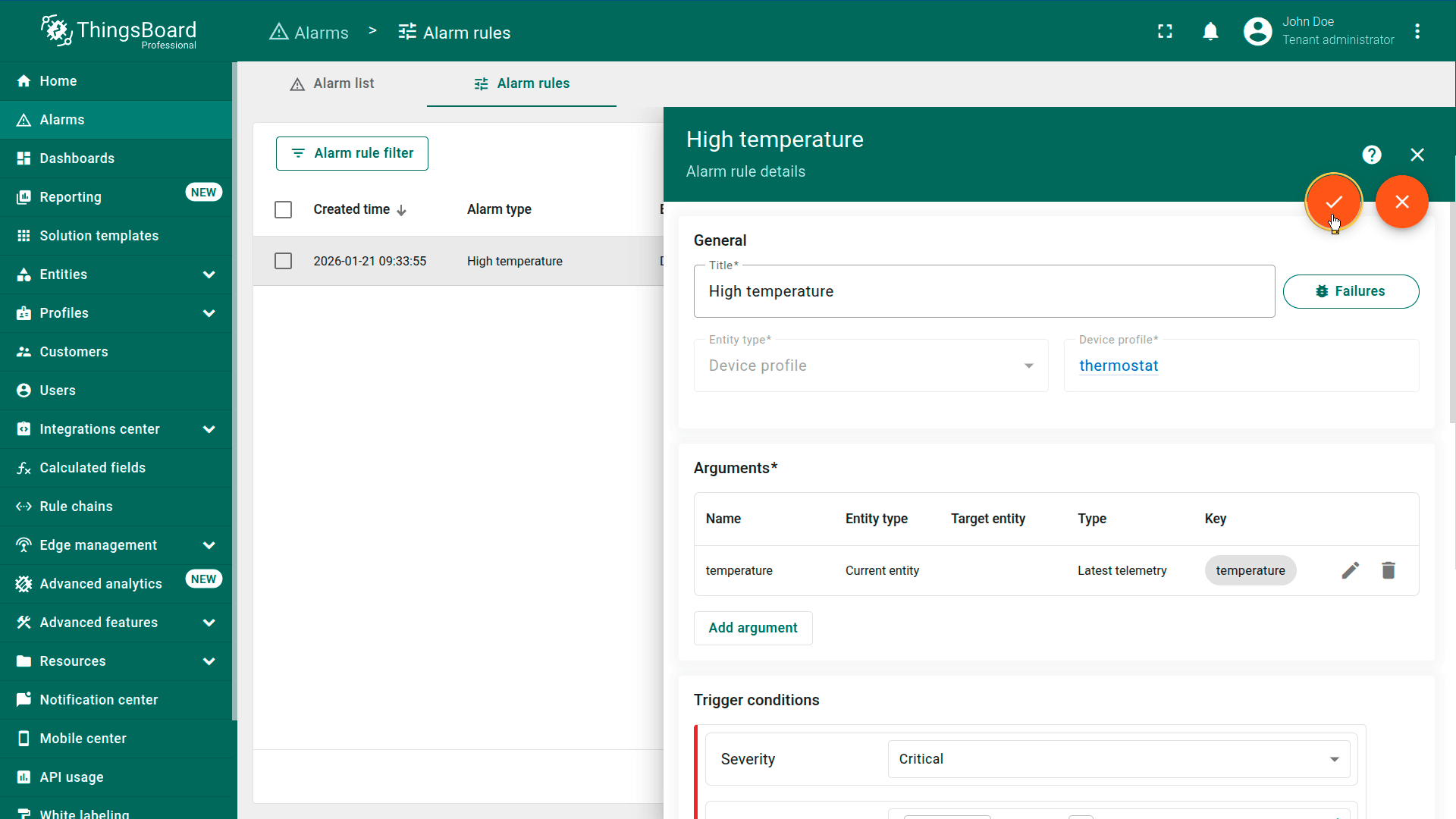Edit the temperature argument pencil icon
The width and height of the screenshot is (1456, 819).
1350,570
